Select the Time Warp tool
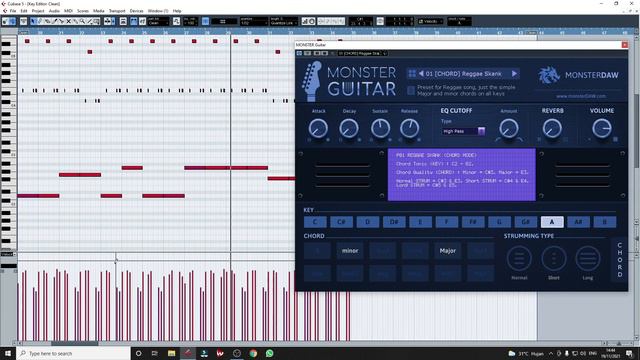The image size is (640, 360). (x=96, y=21)
